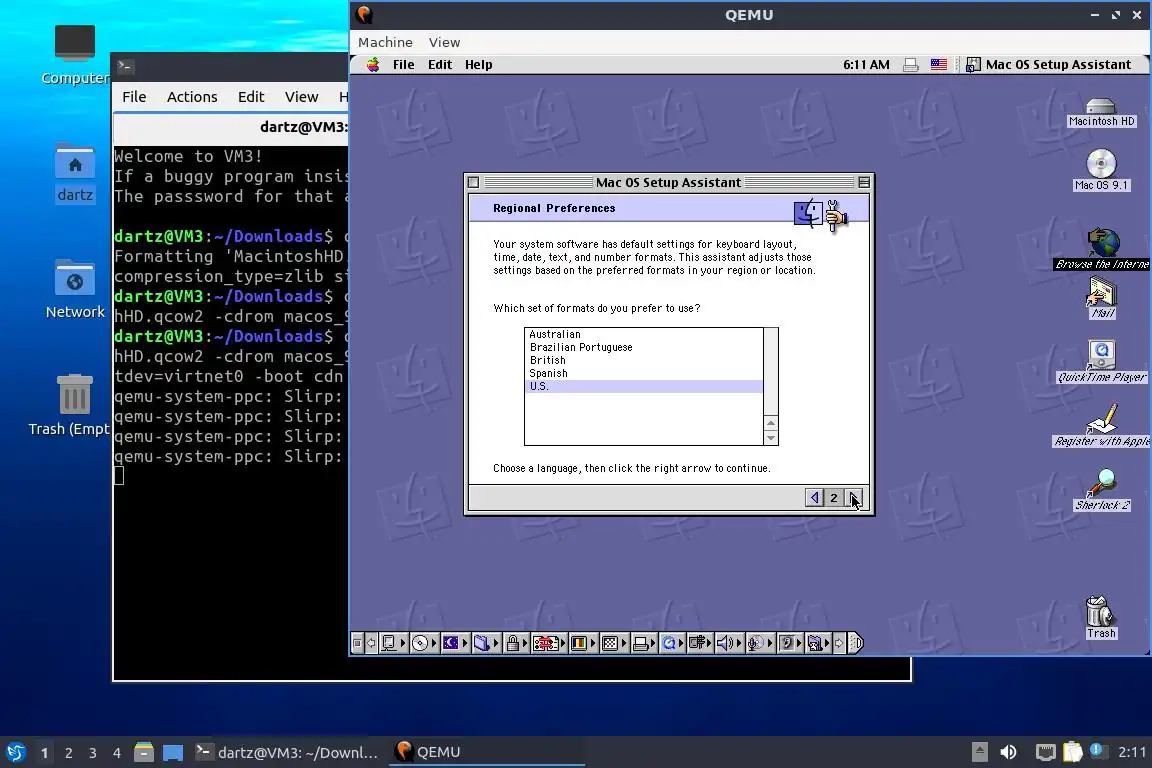Open the speech ear control strip module
Screen dimensions: 1152x768
pyautogui.click(x=790, y=643)
